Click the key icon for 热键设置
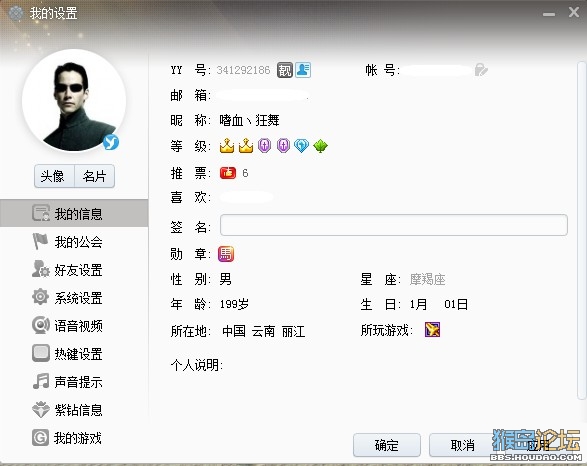 click(x=40, y=353)
